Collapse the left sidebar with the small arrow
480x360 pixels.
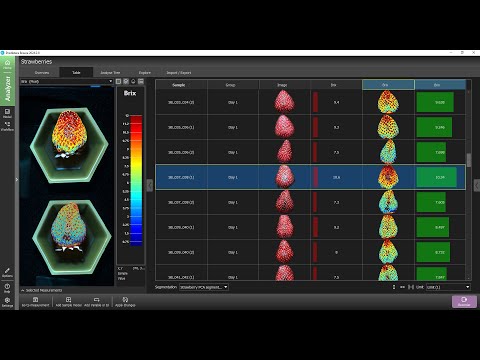tap(17, 180)
